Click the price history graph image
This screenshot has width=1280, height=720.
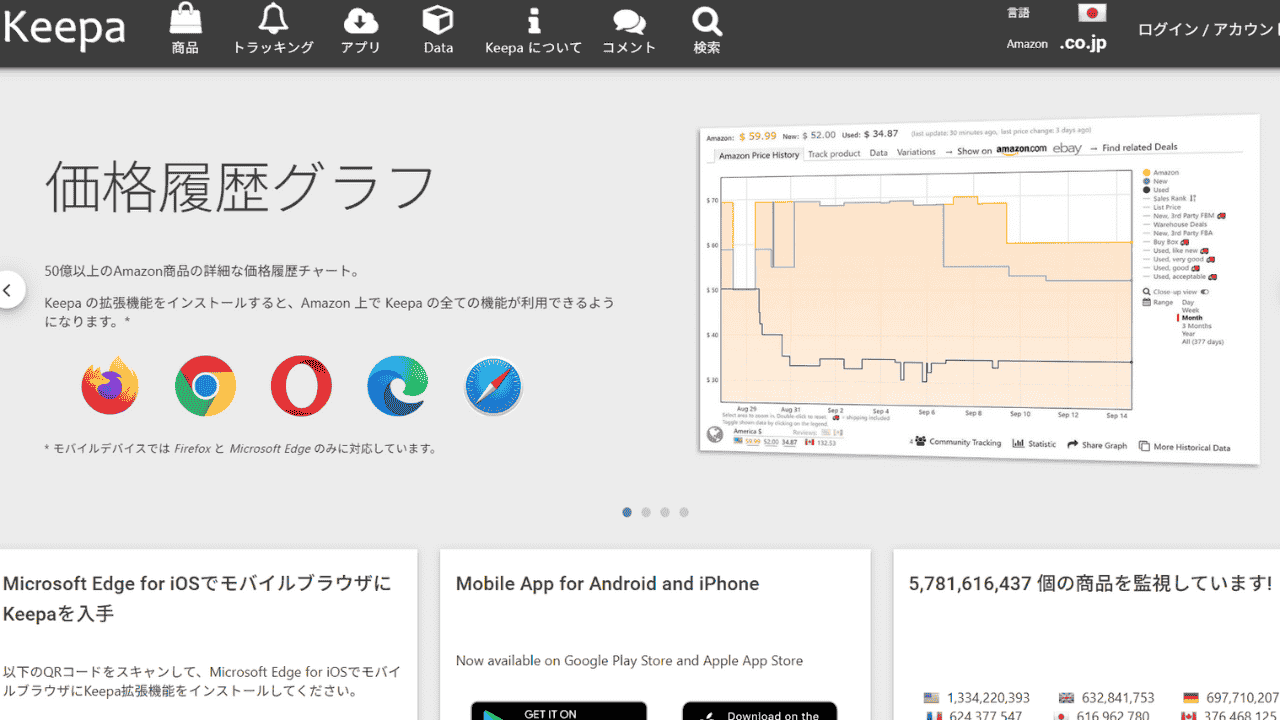pyautogui.click(x=978, y=290)
